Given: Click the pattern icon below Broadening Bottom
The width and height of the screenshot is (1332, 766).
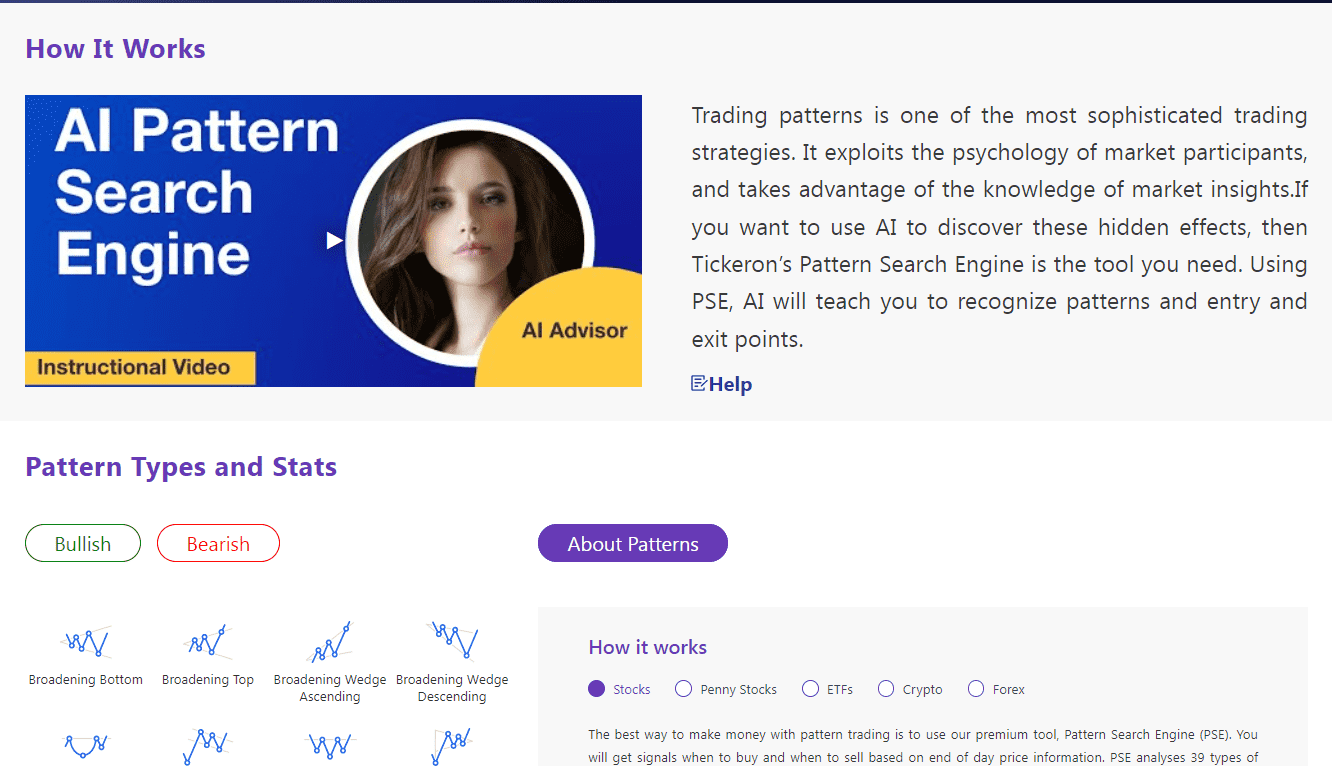Looking at the screenshot, I should [x=86, y=746].
